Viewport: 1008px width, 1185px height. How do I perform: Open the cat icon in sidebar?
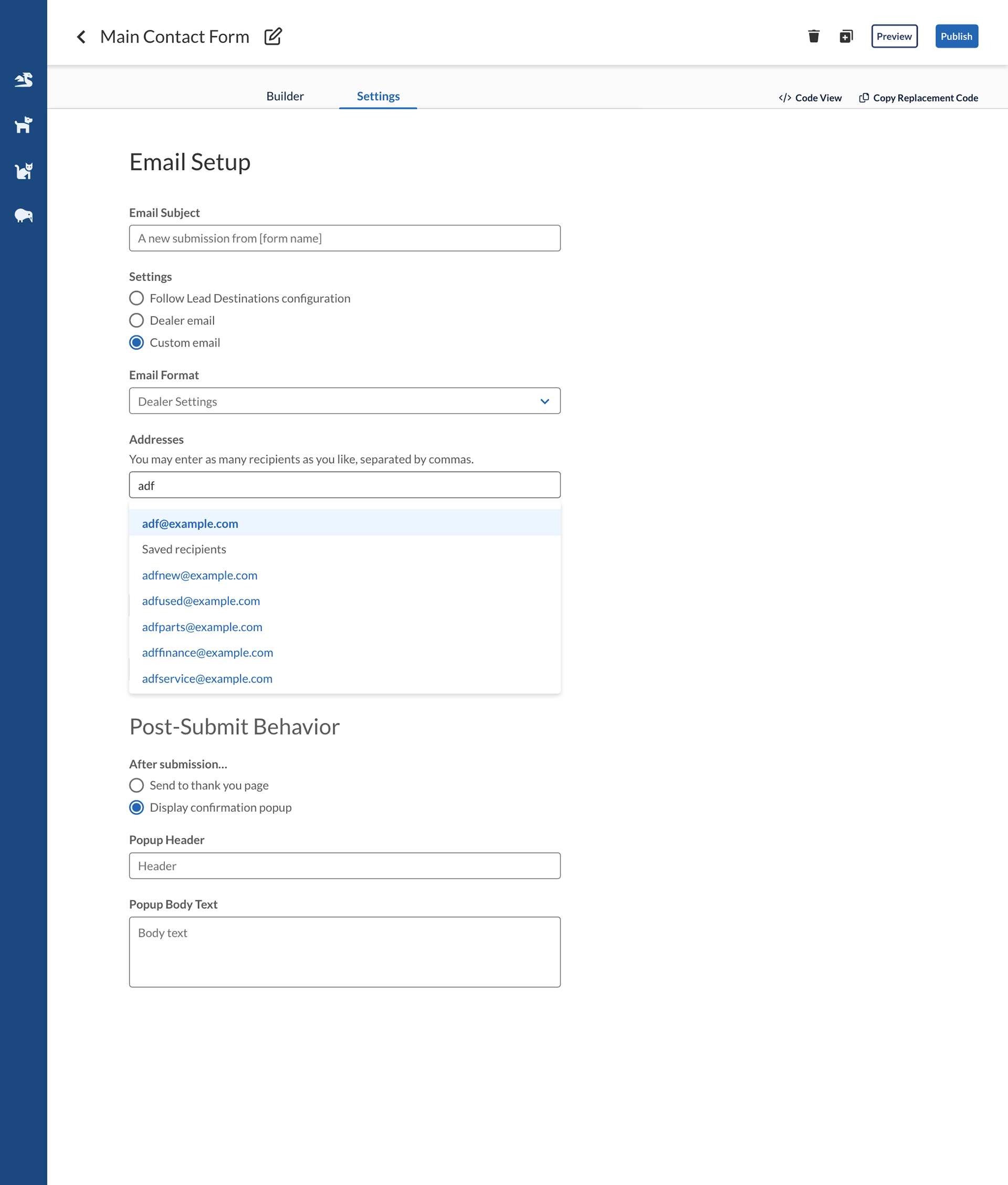[24, 170]
